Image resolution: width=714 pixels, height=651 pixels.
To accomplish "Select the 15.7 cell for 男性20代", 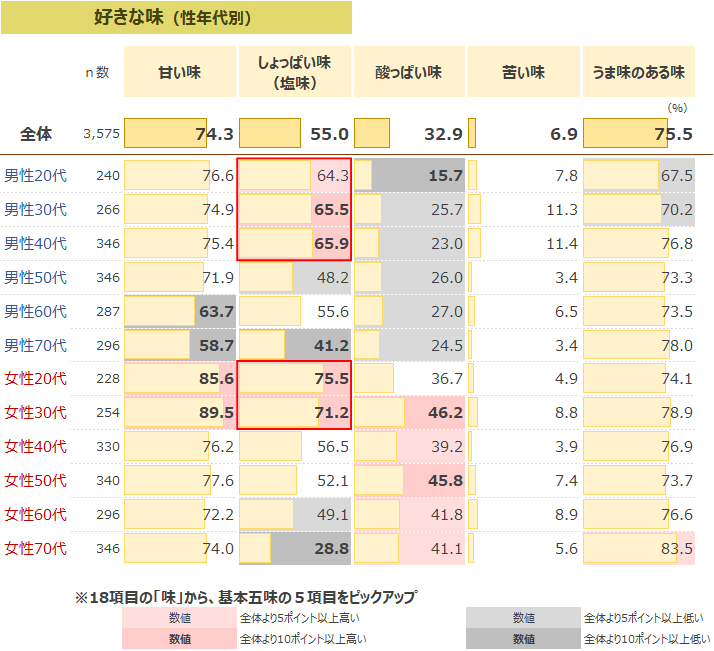I will point(445,176).
